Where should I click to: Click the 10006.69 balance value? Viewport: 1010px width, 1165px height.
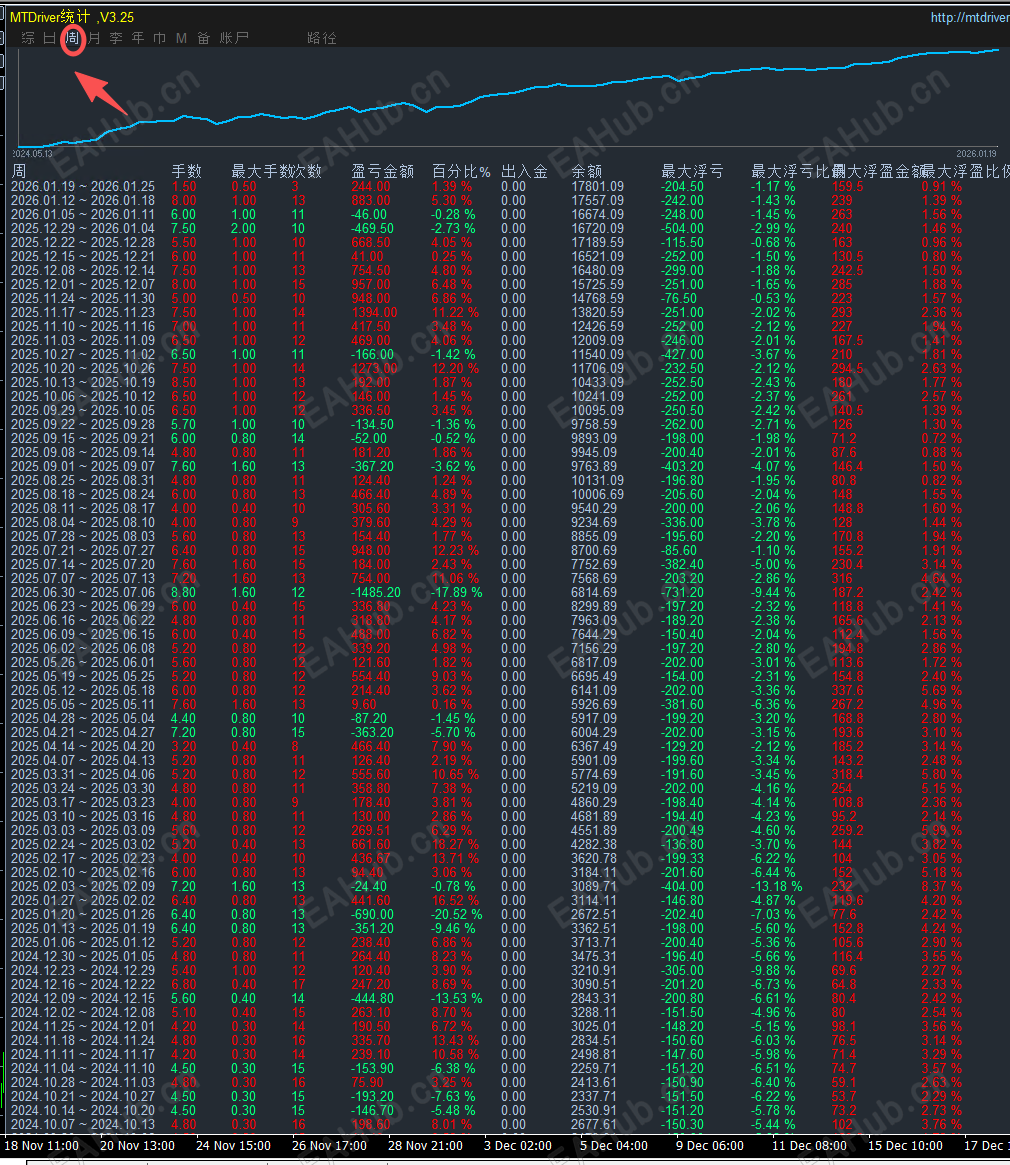pyautogui.click(x=598, y=494)
